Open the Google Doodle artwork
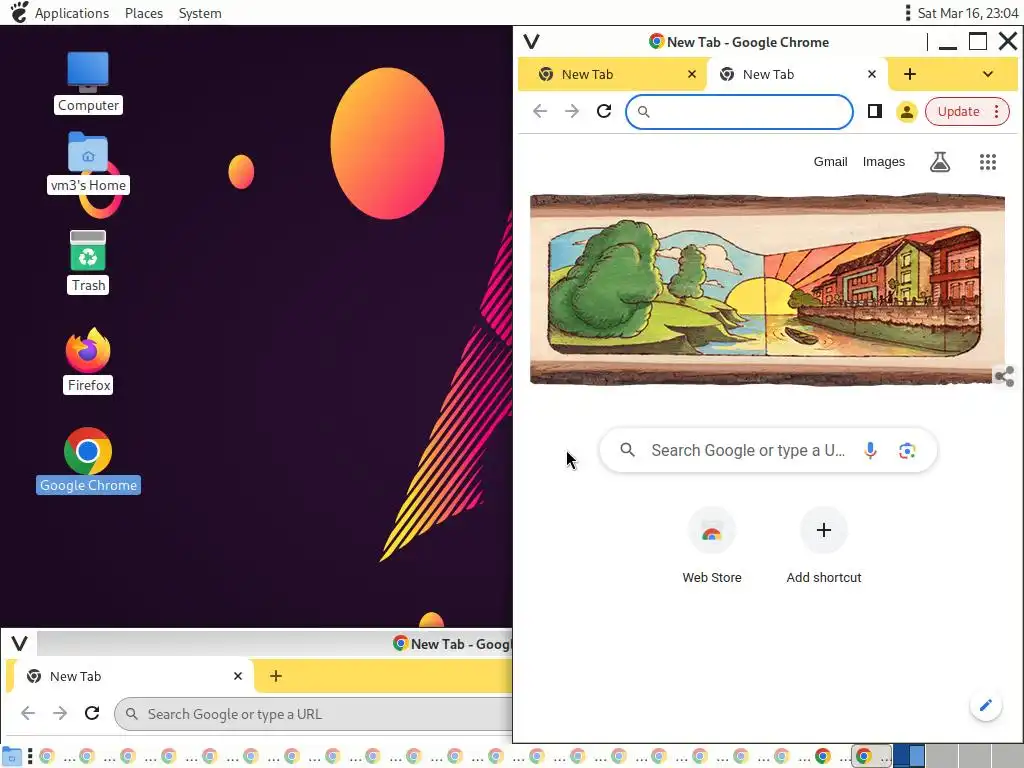 tap(767, 289)
